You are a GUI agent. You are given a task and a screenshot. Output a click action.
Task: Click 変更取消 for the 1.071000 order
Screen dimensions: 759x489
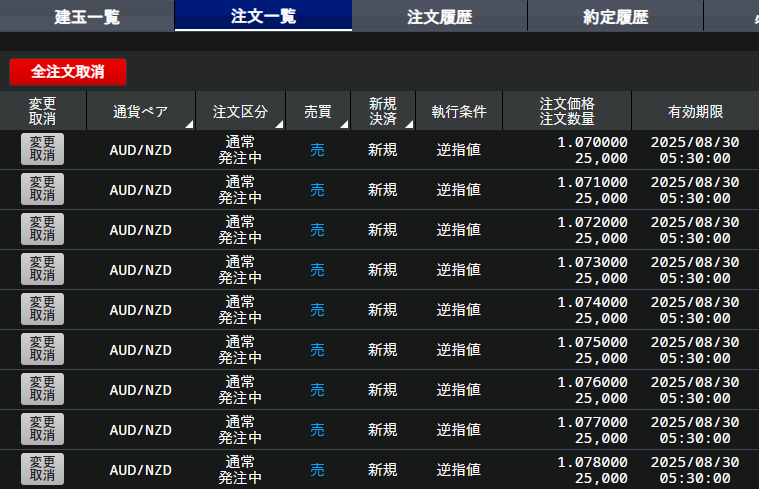coord(43,189)
